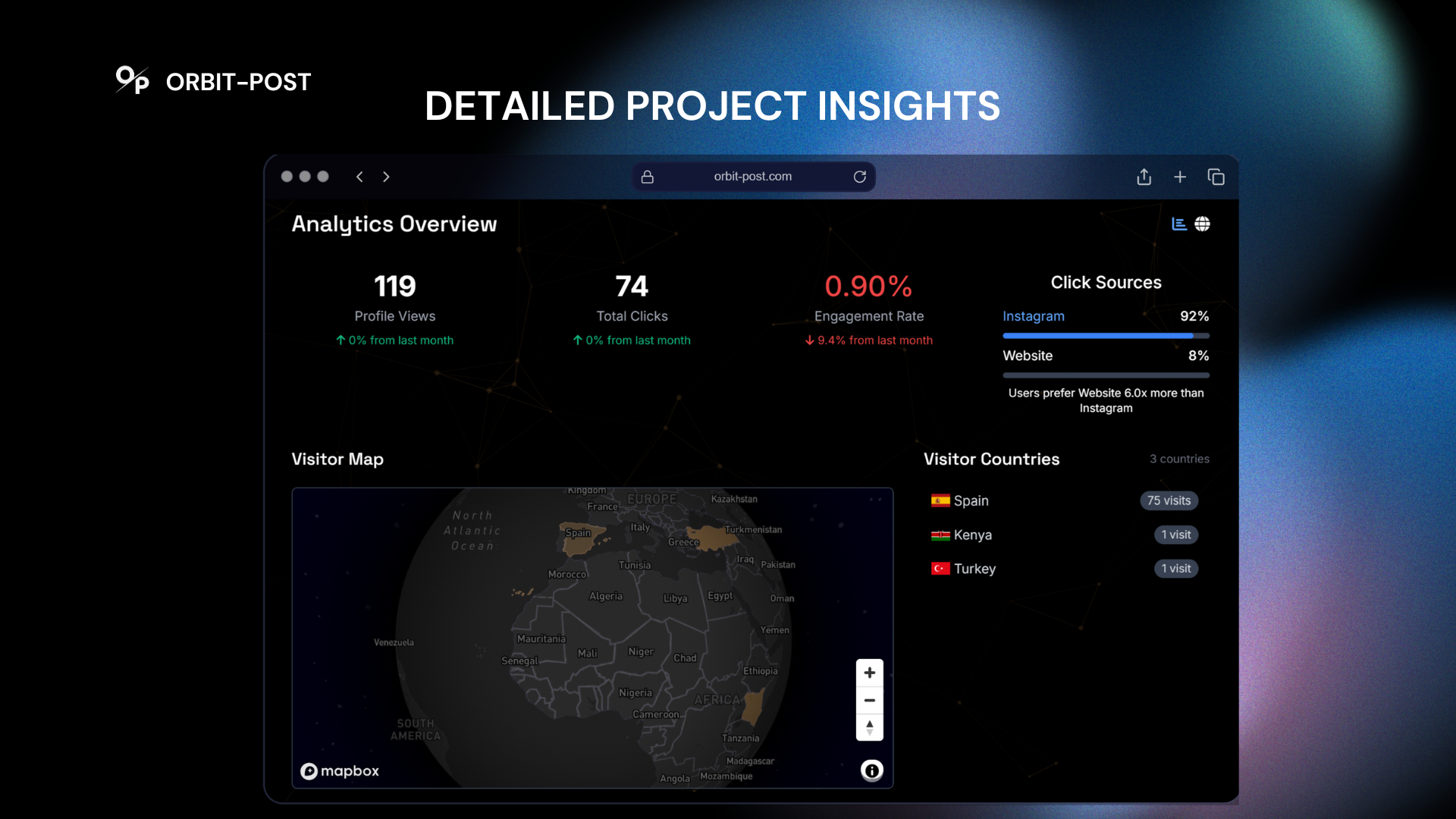Reload the page with refresh icon
Viewport: 1456px width, 819px height.
pyautogui.click(x=859, y=177)
